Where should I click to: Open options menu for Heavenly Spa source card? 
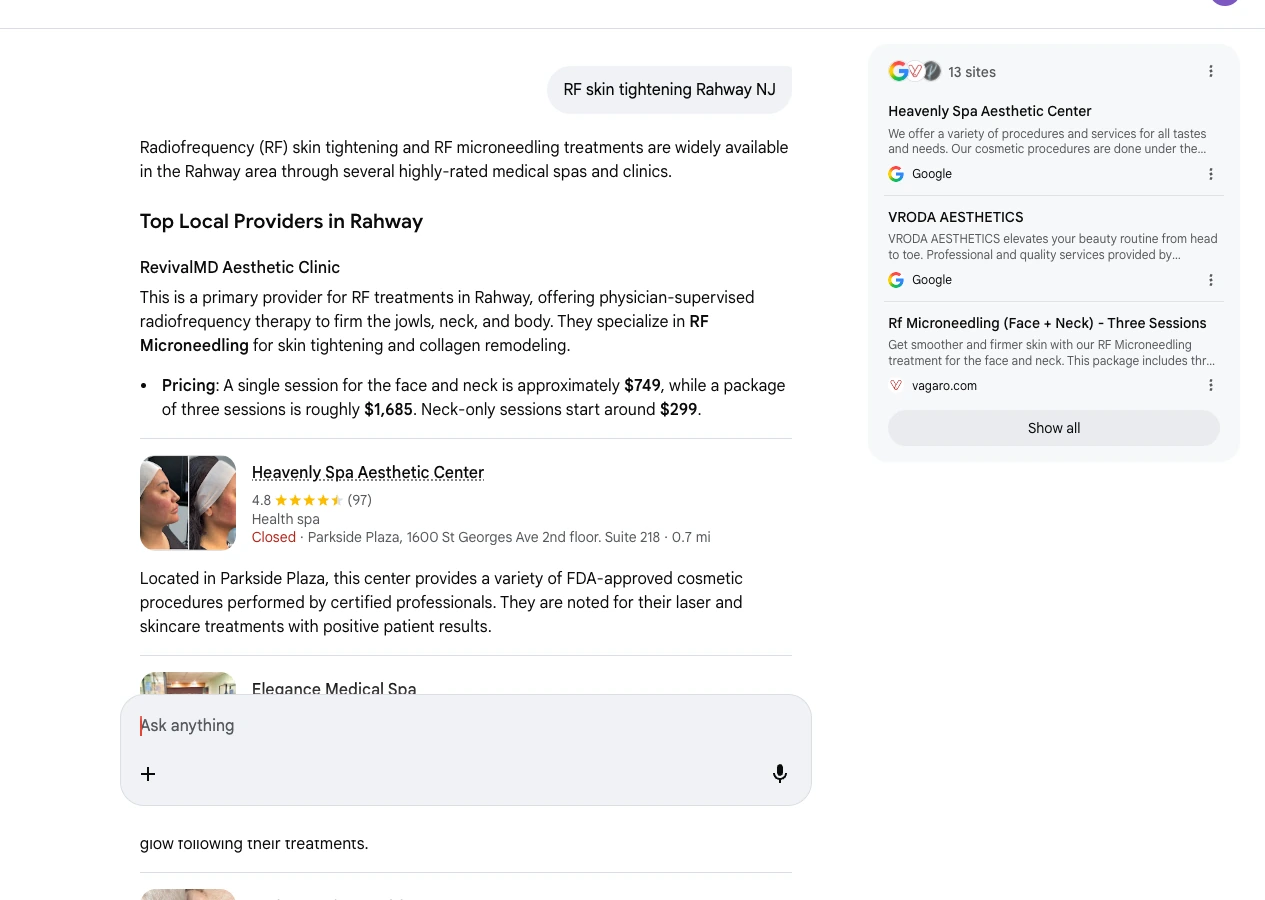tap(1210, 174)
